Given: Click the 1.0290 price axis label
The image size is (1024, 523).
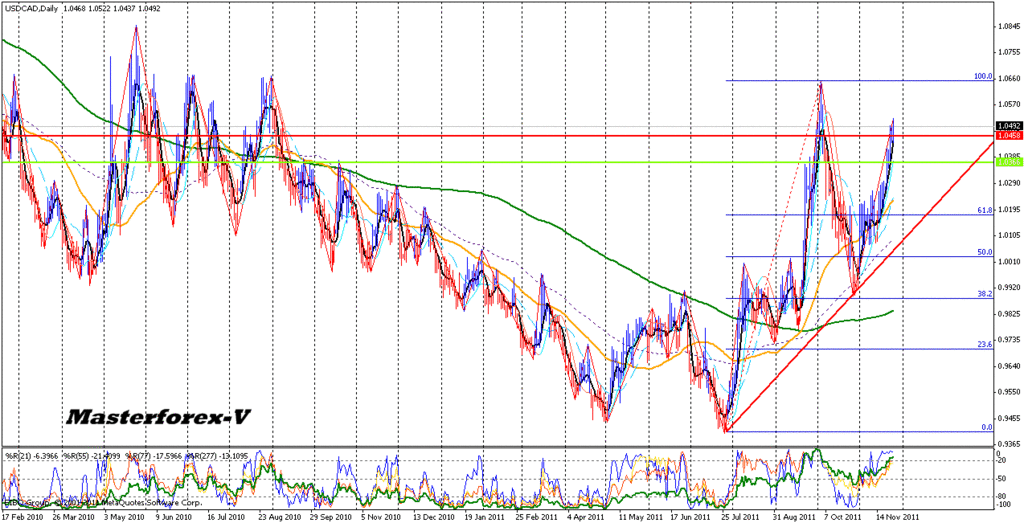Looking at the screenshot, I should pyautogui.click(x=1009, y=183).
